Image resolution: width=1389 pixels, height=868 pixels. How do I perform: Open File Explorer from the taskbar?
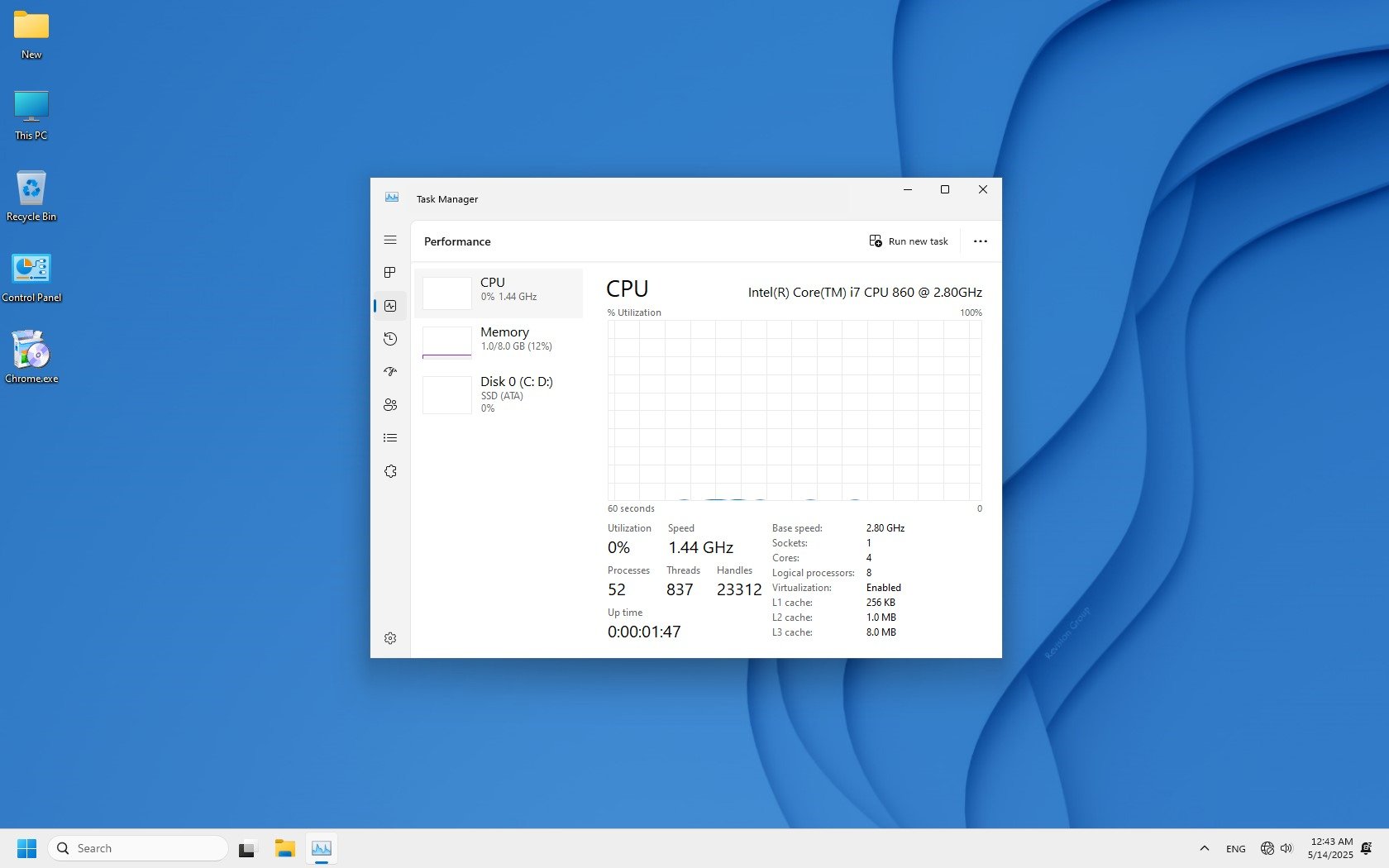click(285, 848)
